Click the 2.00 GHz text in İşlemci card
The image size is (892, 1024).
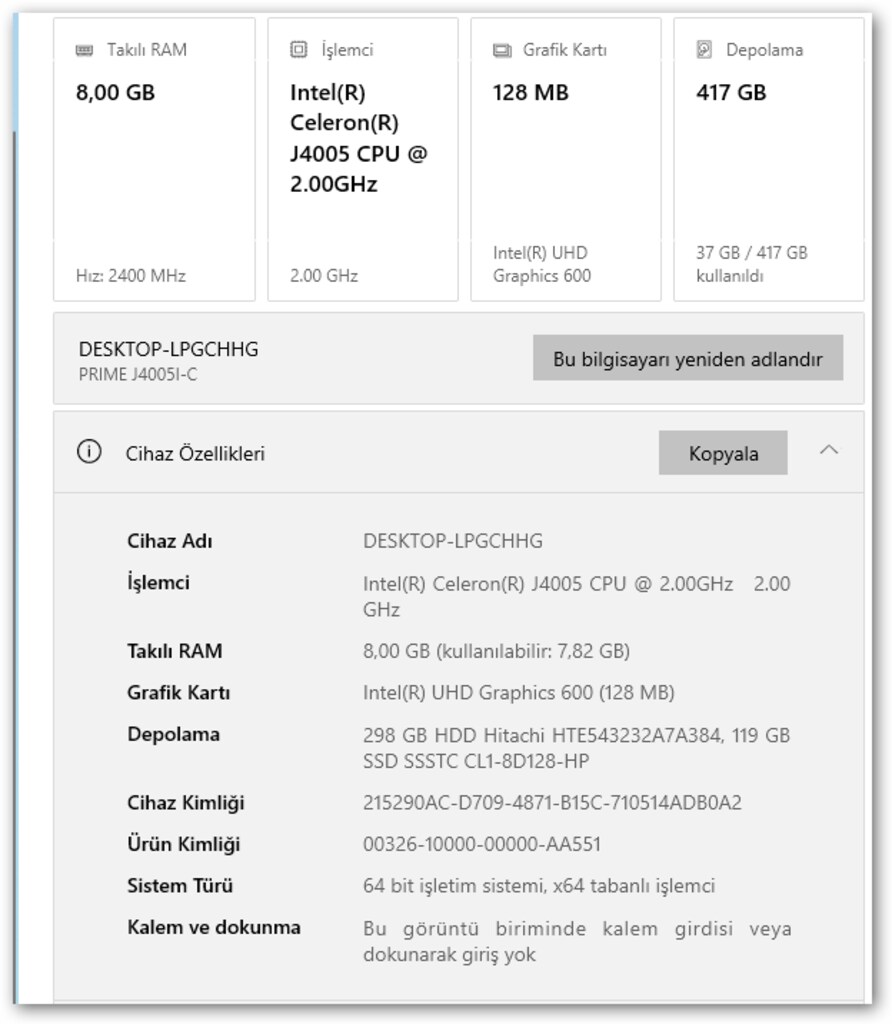point(324,276)
